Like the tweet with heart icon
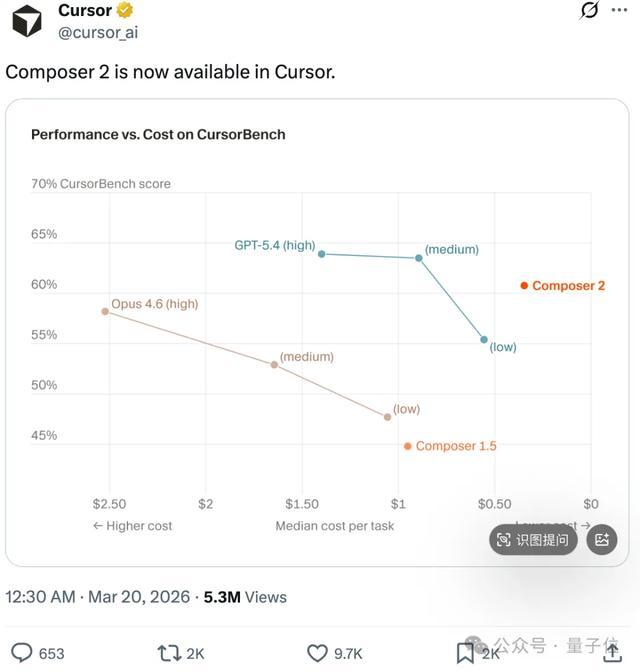The image size is (640, 671). (x=317, y=653)
